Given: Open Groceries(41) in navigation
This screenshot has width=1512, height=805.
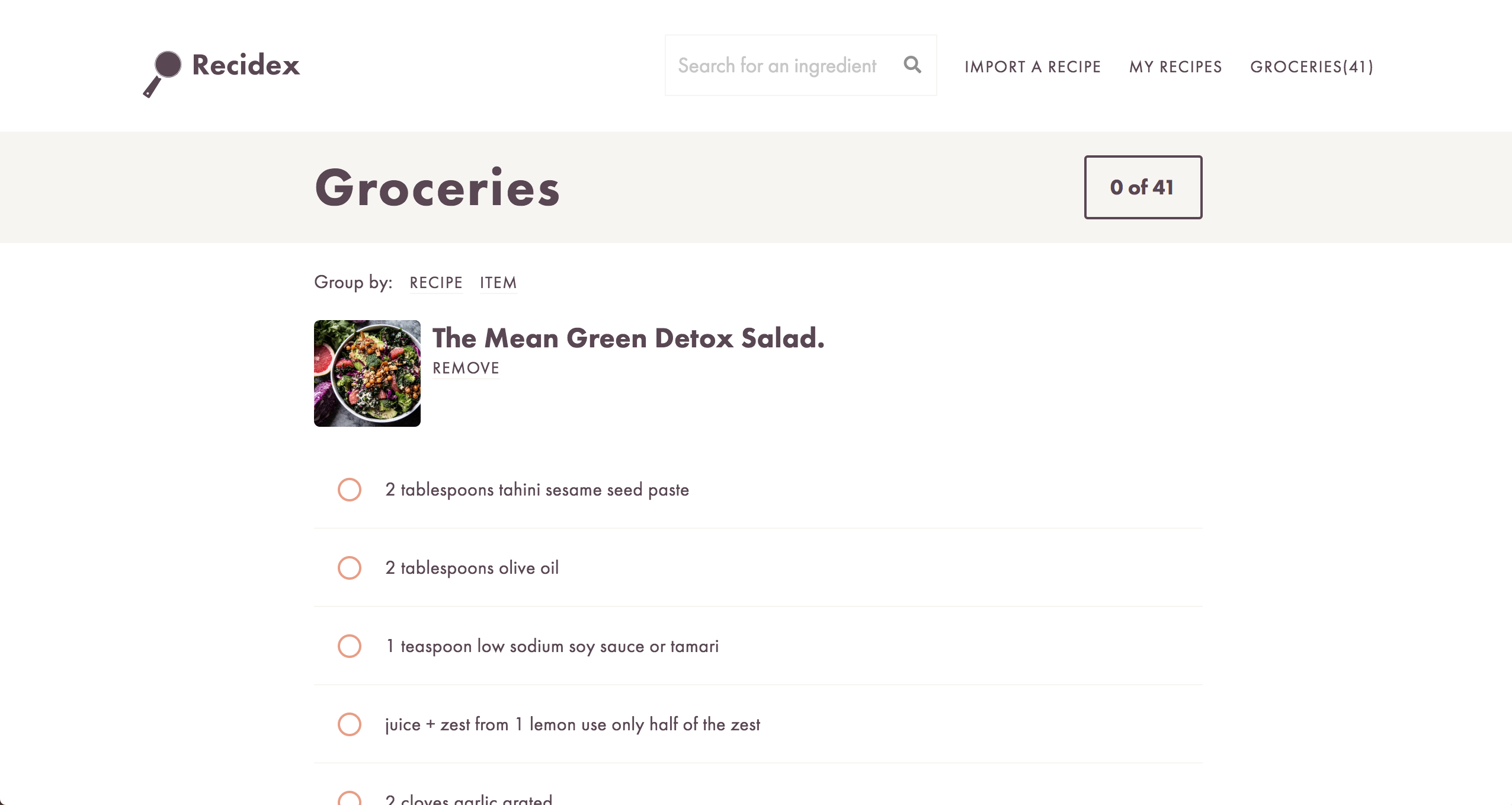Looking at the screenshot, I should (x=1312, y=67).
